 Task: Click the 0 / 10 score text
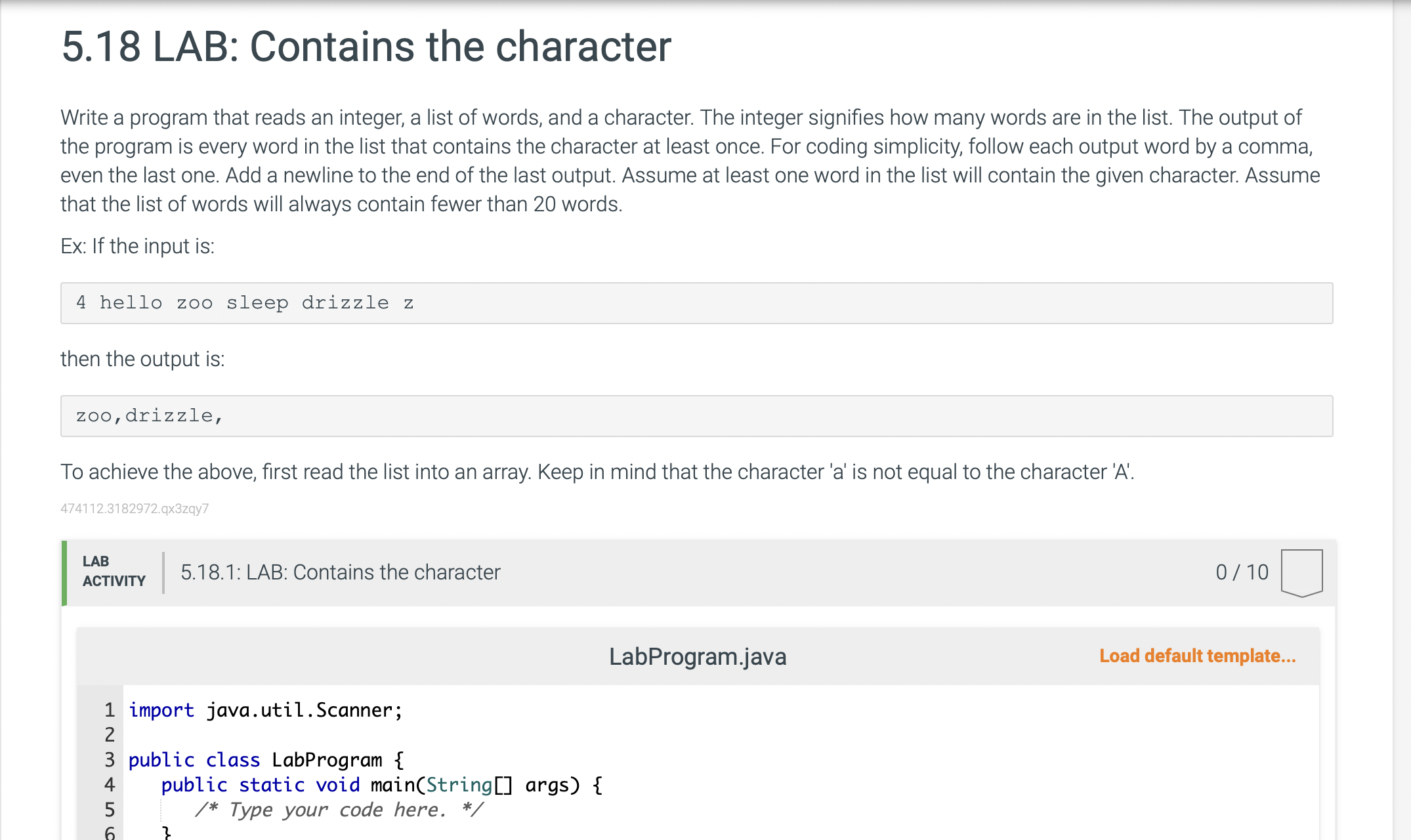pyautogui.click(x=1242, y=572)
